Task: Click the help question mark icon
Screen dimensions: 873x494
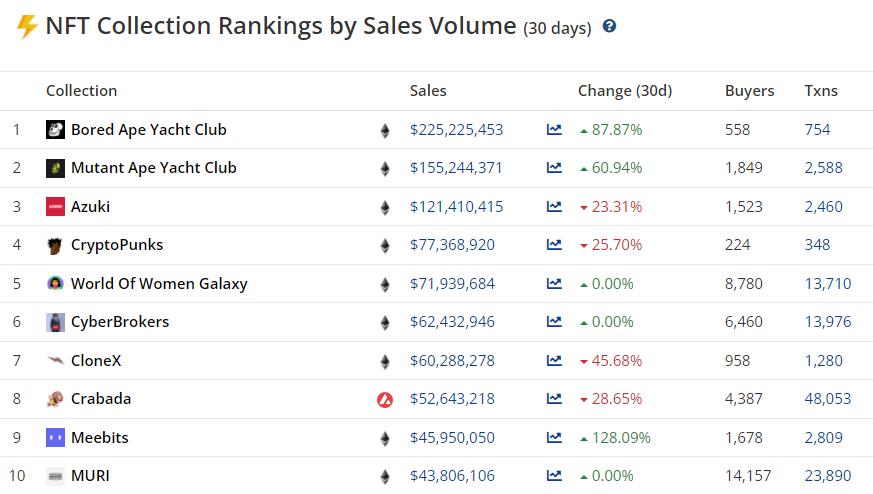Action: coord(609,26)
